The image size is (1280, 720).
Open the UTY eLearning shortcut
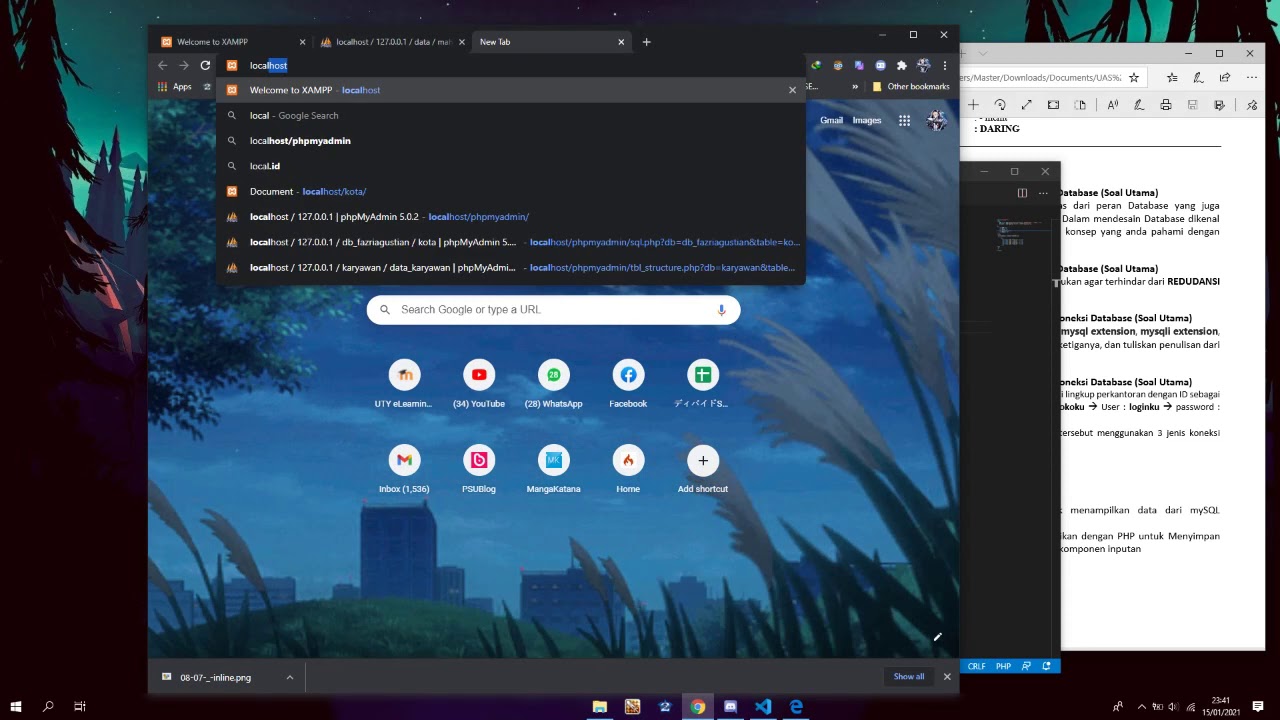[x=404, y=385]
